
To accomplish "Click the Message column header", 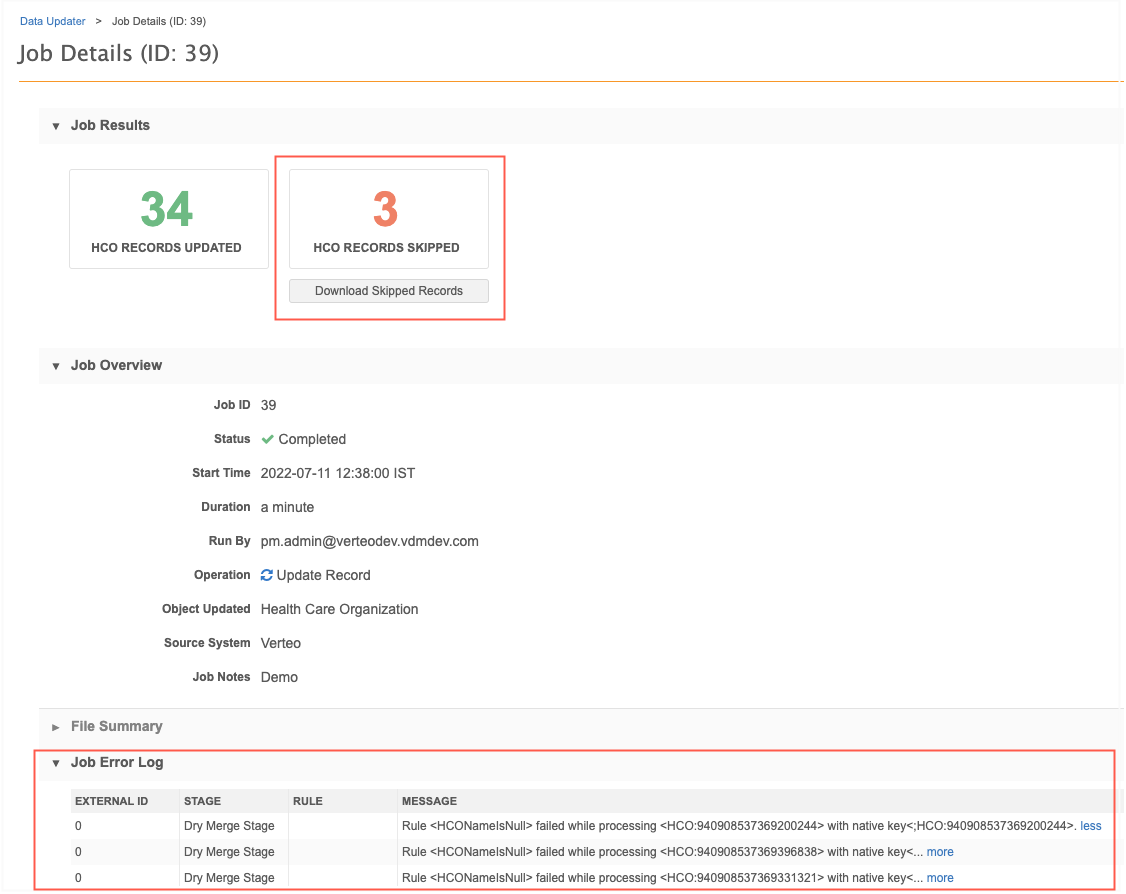I will coord(429,801).
